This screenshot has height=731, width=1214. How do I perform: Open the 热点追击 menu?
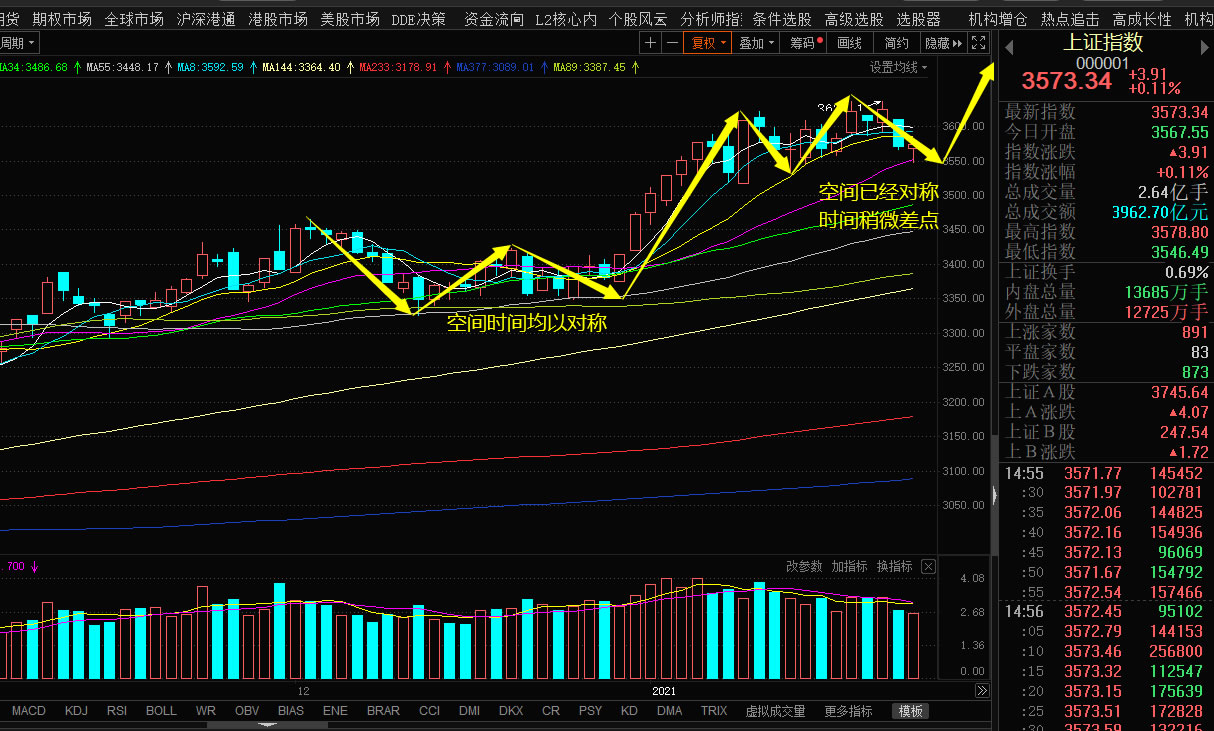[x=1070, y=19]
